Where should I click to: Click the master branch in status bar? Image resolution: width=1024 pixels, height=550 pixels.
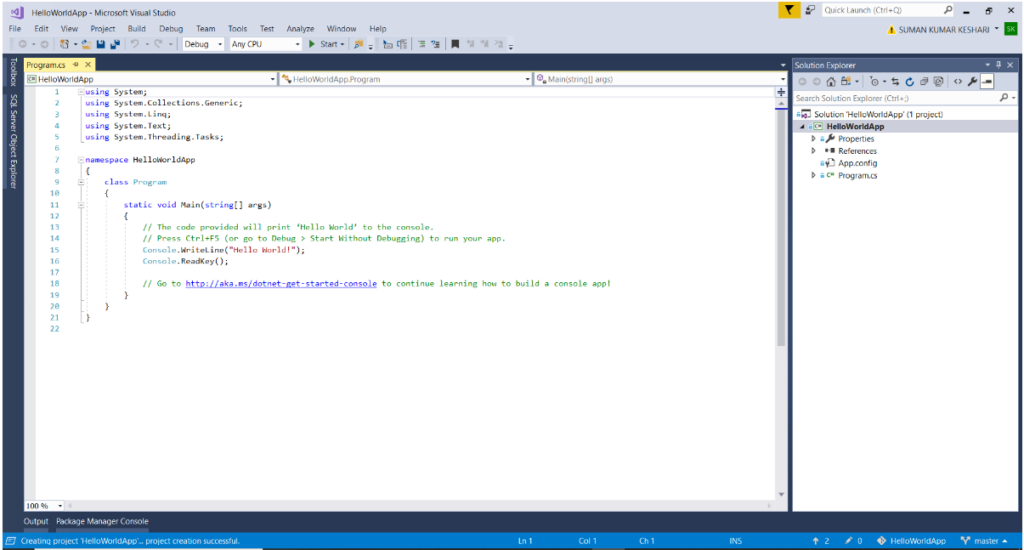(x=984, y=541)
